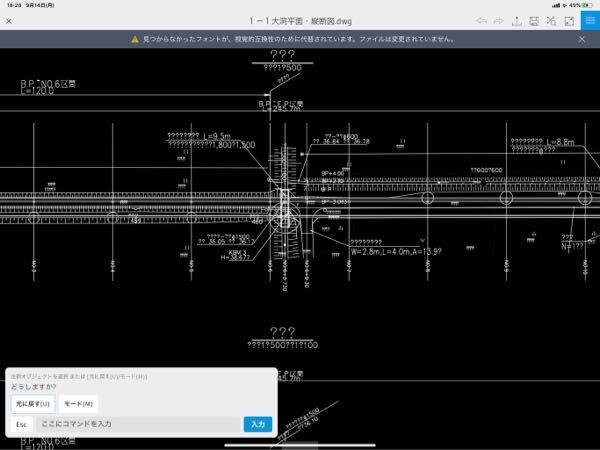Click the blue 入力 submit button
This screenshot has width=600, height=450.
click(257, 424)
